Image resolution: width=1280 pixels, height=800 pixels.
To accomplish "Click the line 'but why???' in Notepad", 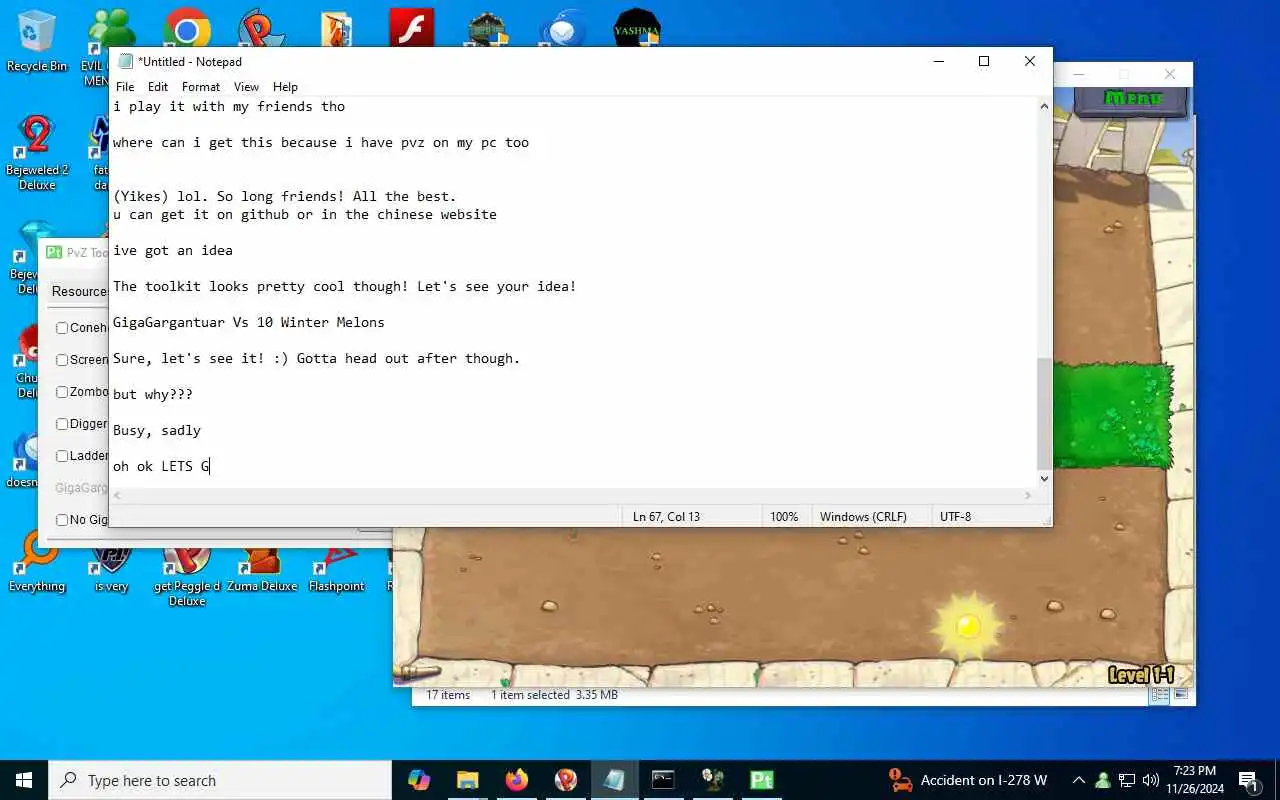I will [153, 394].
